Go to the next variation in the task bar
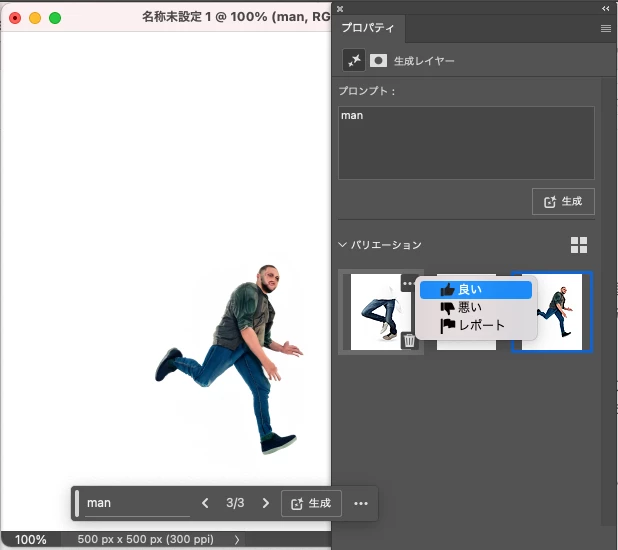The width and height of the screenshot is (618, 550). (266, 503)
